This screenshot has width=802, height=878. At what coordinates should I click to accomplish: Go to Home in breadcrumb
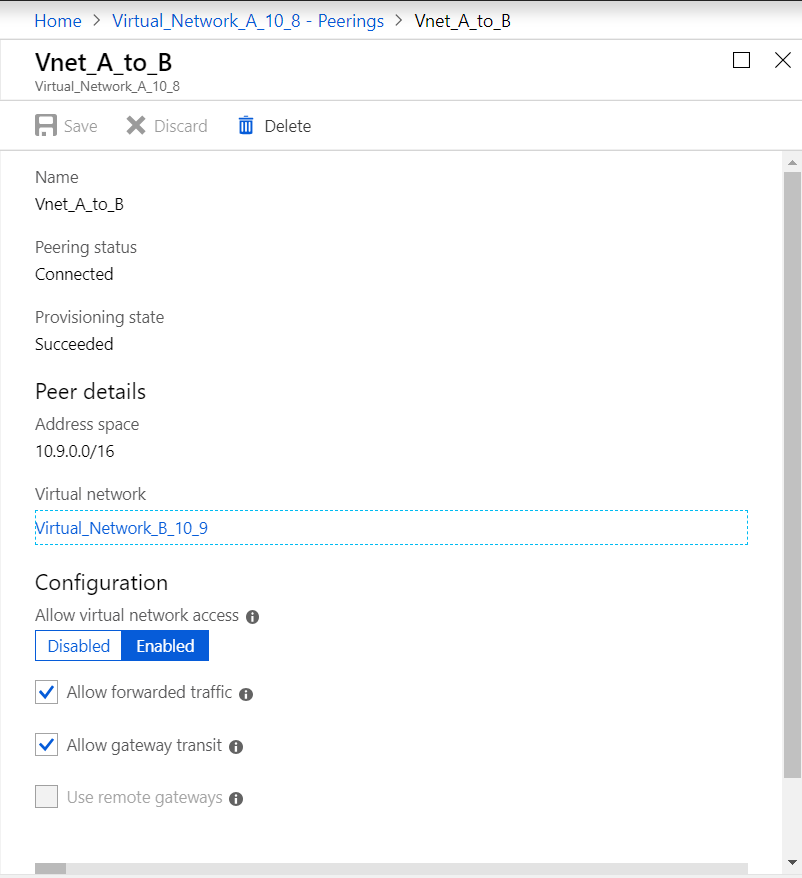click(58, 20)
